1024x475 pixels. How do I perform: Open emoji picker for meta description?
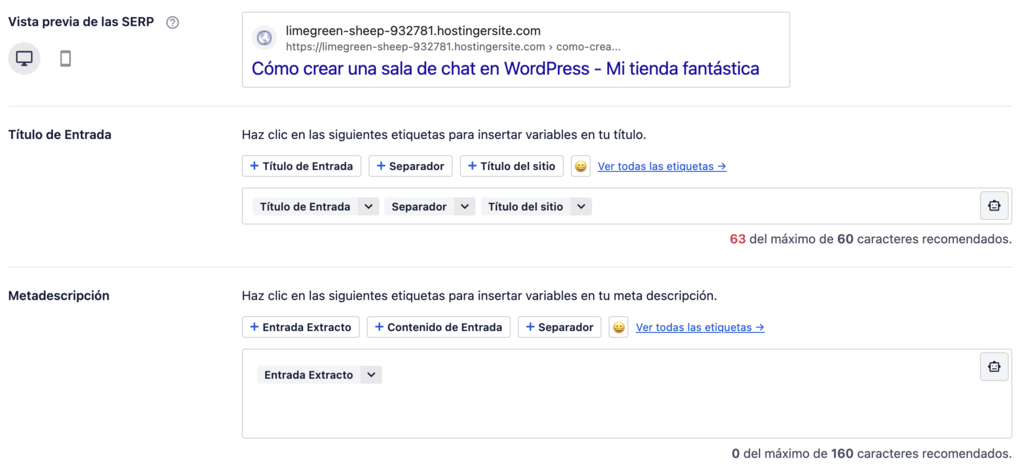618,327
